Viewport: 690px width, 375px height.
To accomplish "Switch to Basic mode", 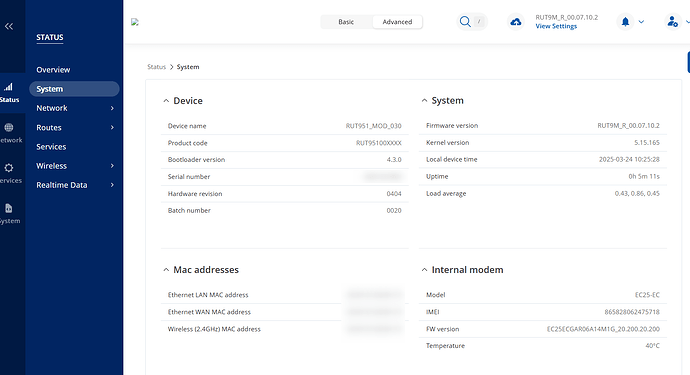I will [346, 22].
